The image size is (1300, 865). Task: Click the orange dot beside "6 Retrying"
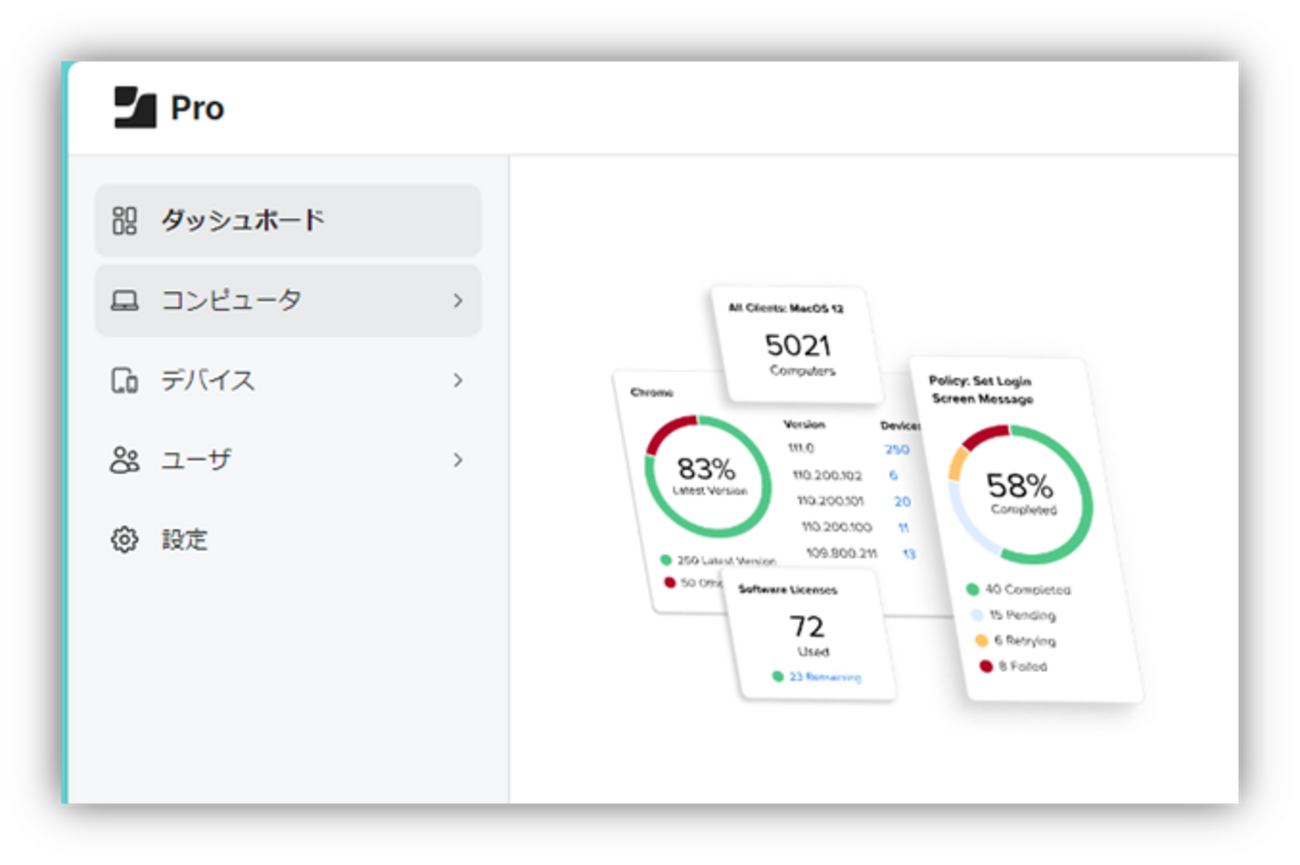tap(981, 641)
